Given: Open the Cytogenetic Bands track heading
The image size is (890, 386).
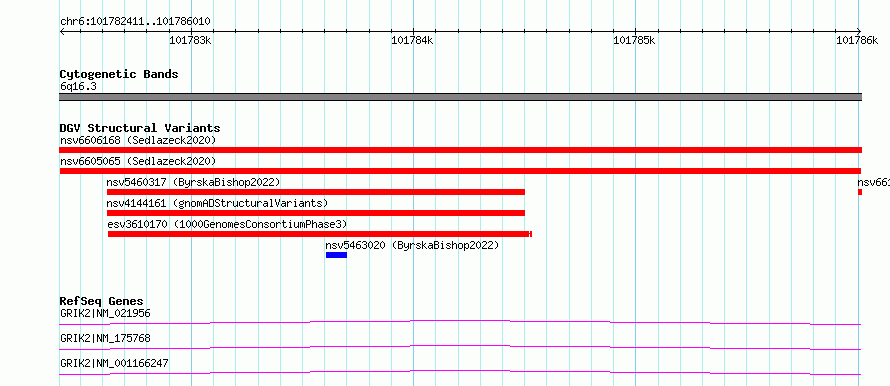Looking at the screenshot, I should (x=119, y=74).
